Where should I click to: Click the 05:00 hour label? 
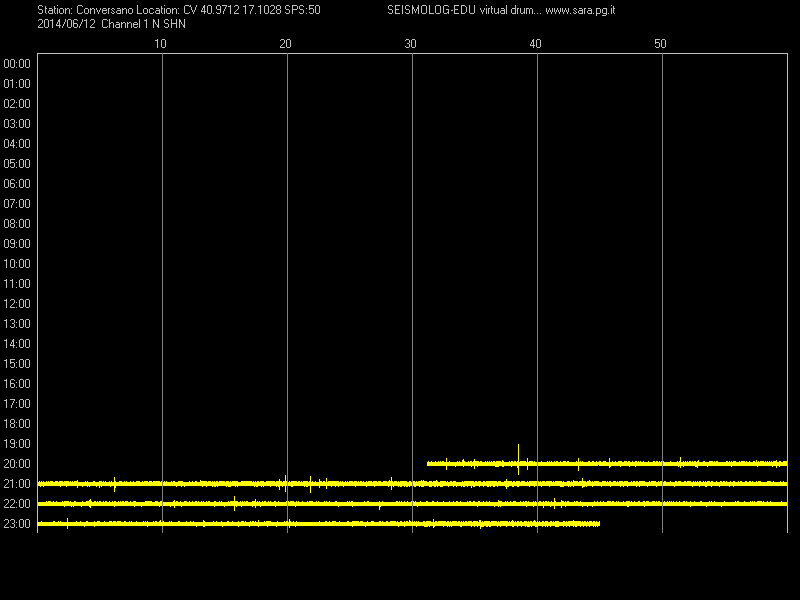(17, 164)
